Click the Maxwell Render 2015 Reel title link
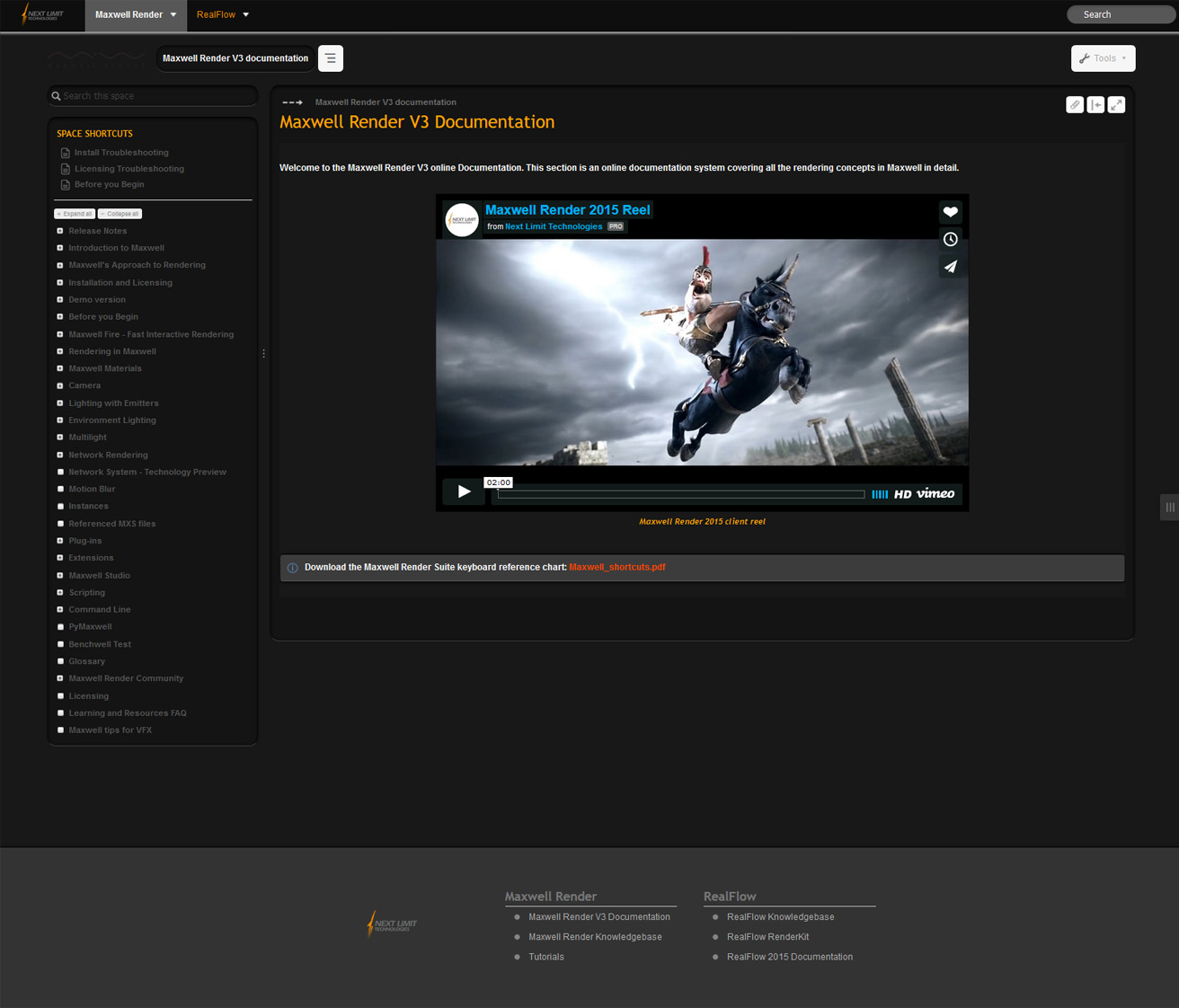The width and height of the screenshot is (1179, 1008). [x=567, y=210]
